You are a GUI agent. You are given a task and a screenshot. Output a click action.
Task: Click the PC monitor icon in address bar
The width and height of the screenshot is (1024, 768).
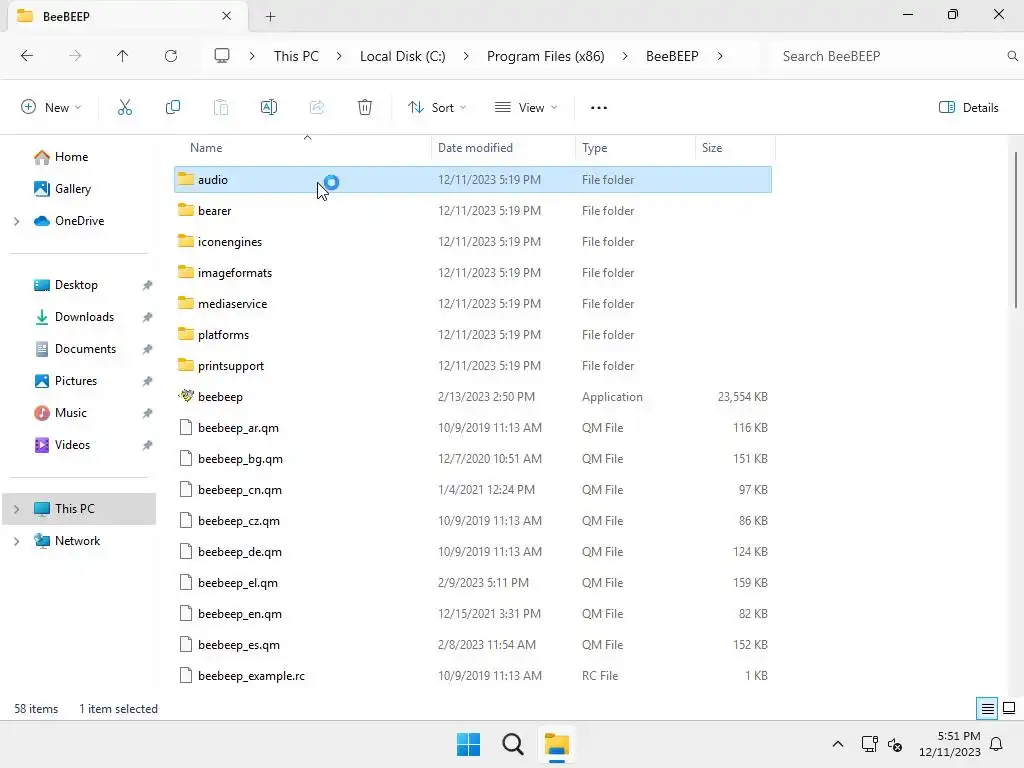222,56
